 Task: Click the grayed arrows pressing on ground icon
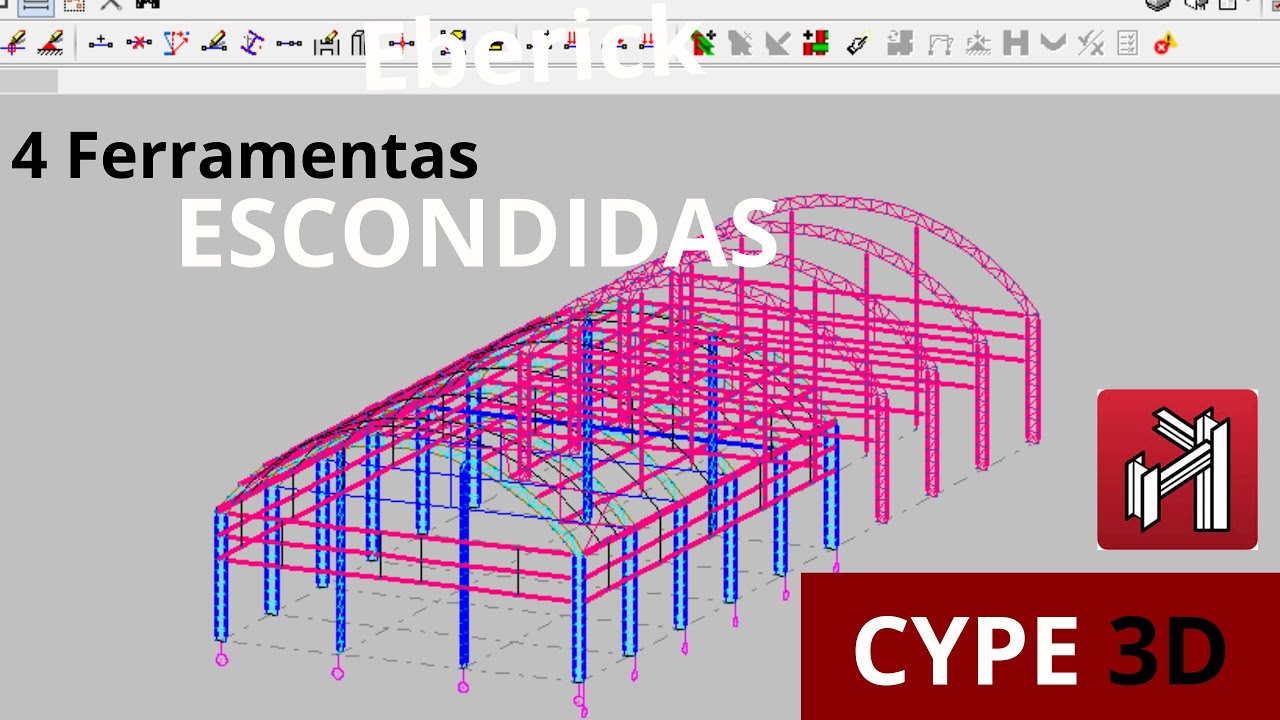tap(978, 43)
